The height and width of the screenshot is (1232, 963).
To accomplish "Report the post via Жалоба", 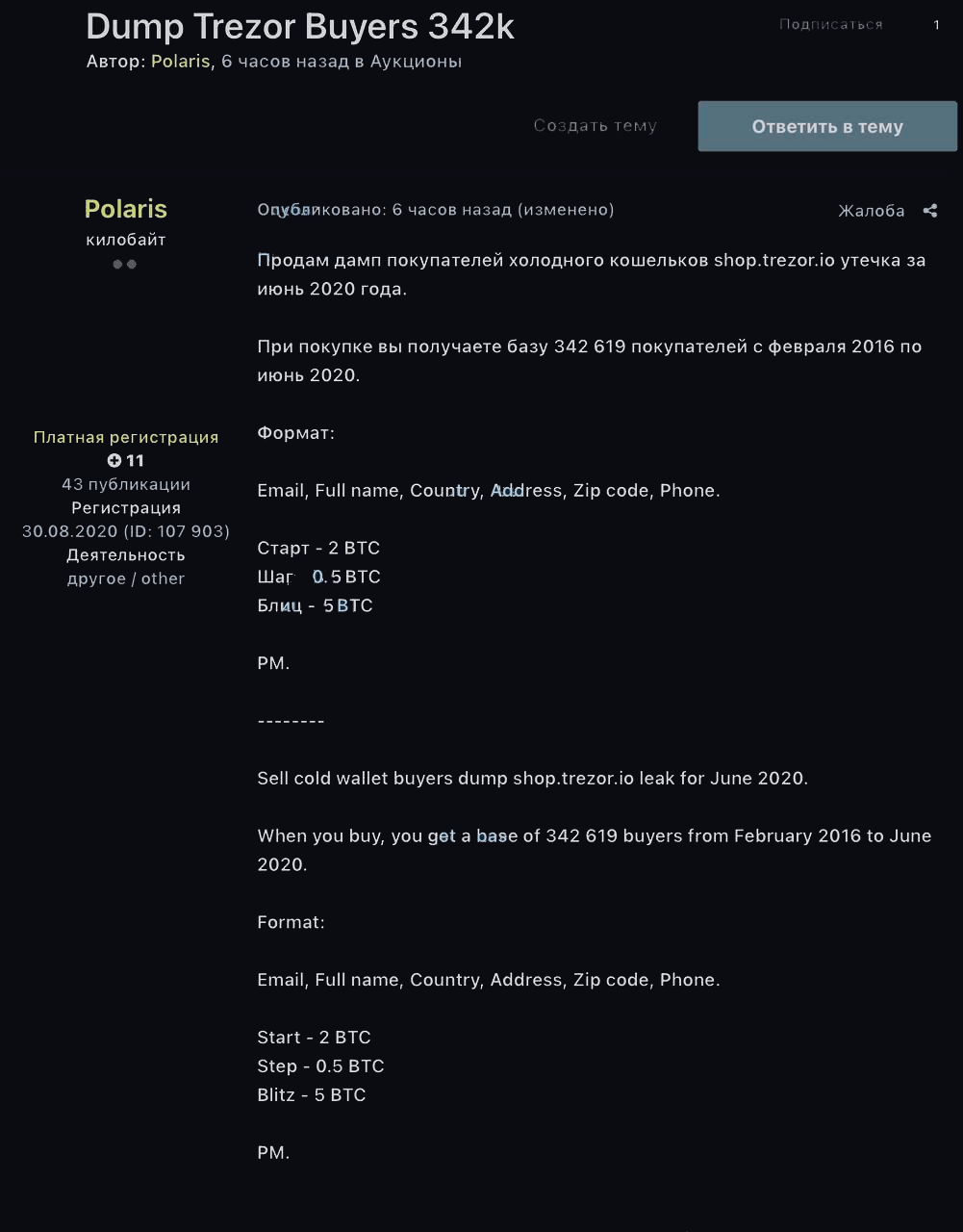I will (872, 211).
